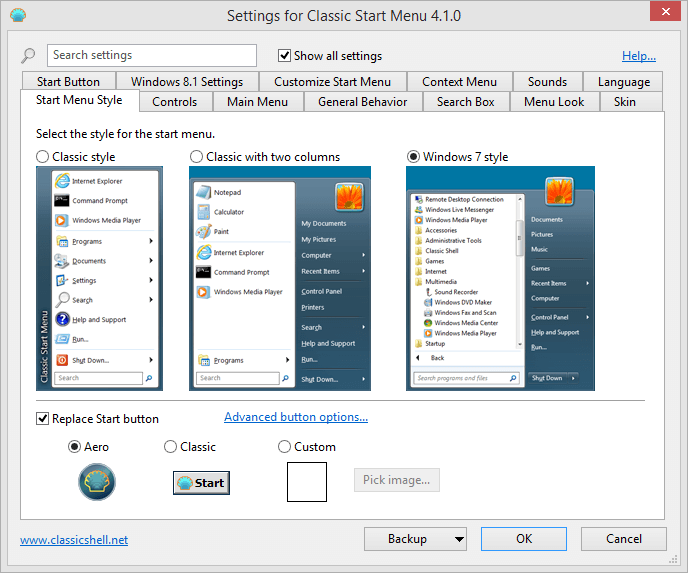The height and width of the screenshot is (573, 688).
Task: Click Search icon in Classic style preview
Action: coord(62,300)
